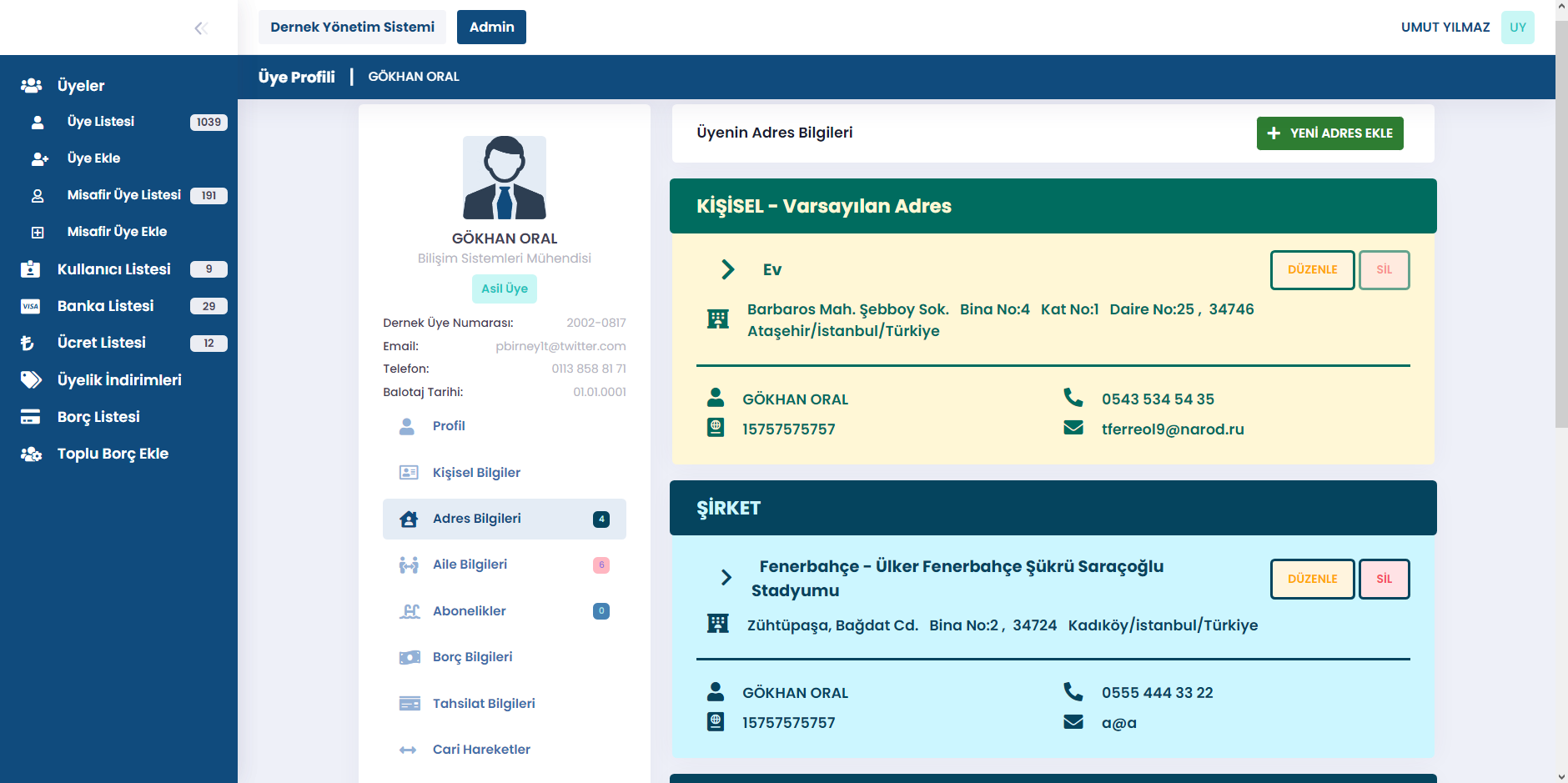The image size is (1568, 783).
Task: Click the Kullanıcı Listesi badge icon
Action: 31,269
